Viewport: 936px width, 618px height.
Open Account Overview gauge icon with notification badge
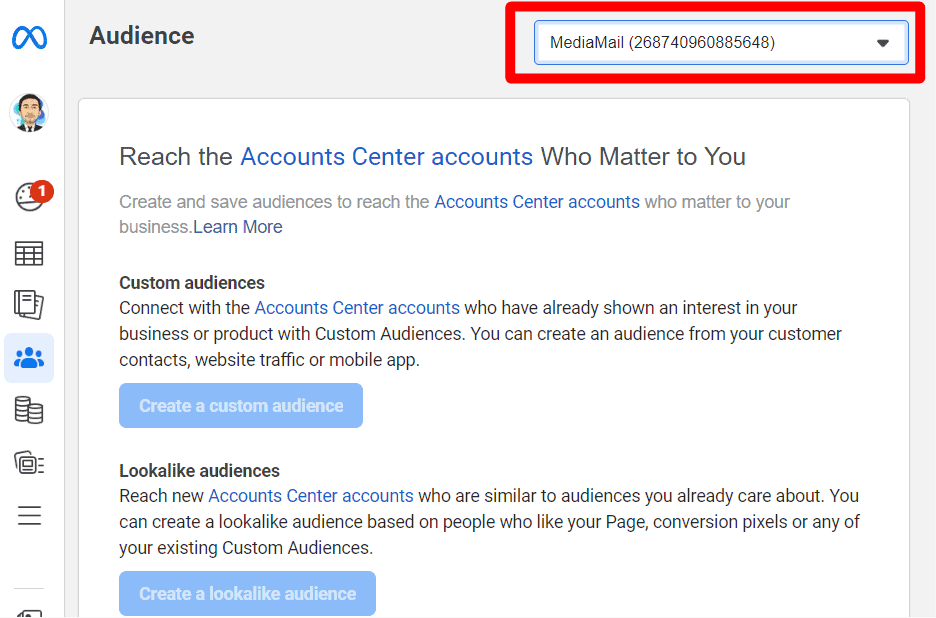tap(29, 197)
